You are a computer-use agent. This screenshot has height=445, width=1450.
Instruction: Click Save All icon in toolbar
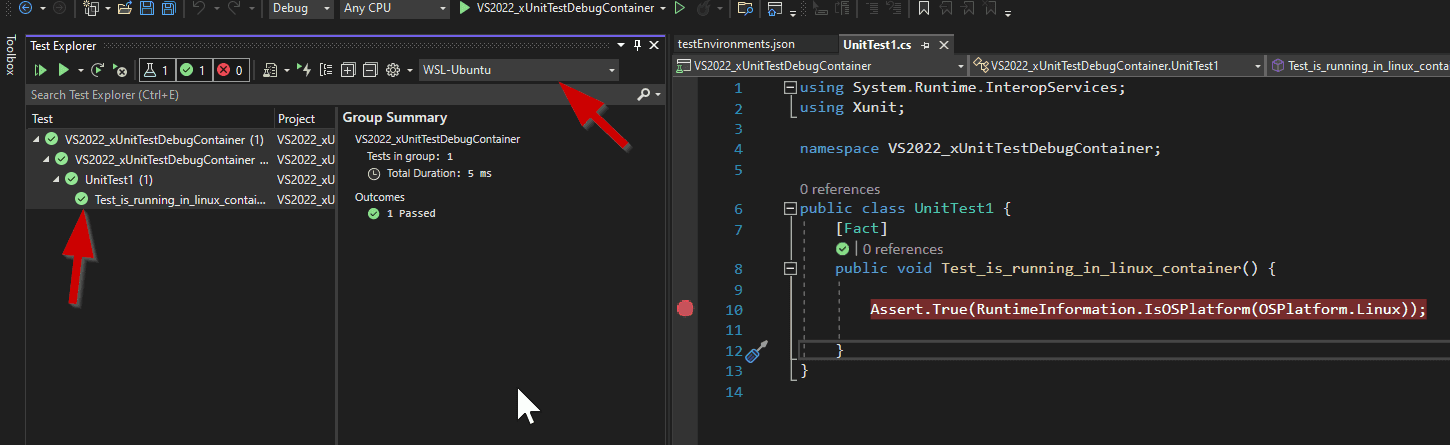pos(168,9)
